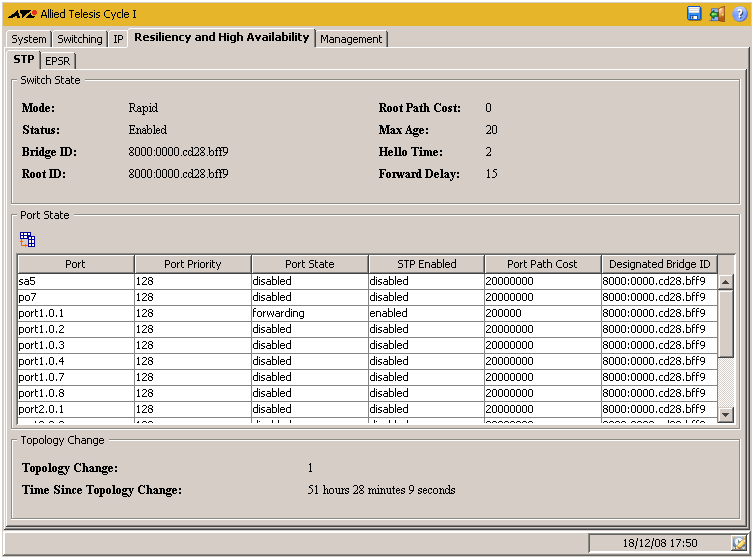Click the 'enabled' STP cell for port1.0.1

pyautogui.click(x=426, y=313)
